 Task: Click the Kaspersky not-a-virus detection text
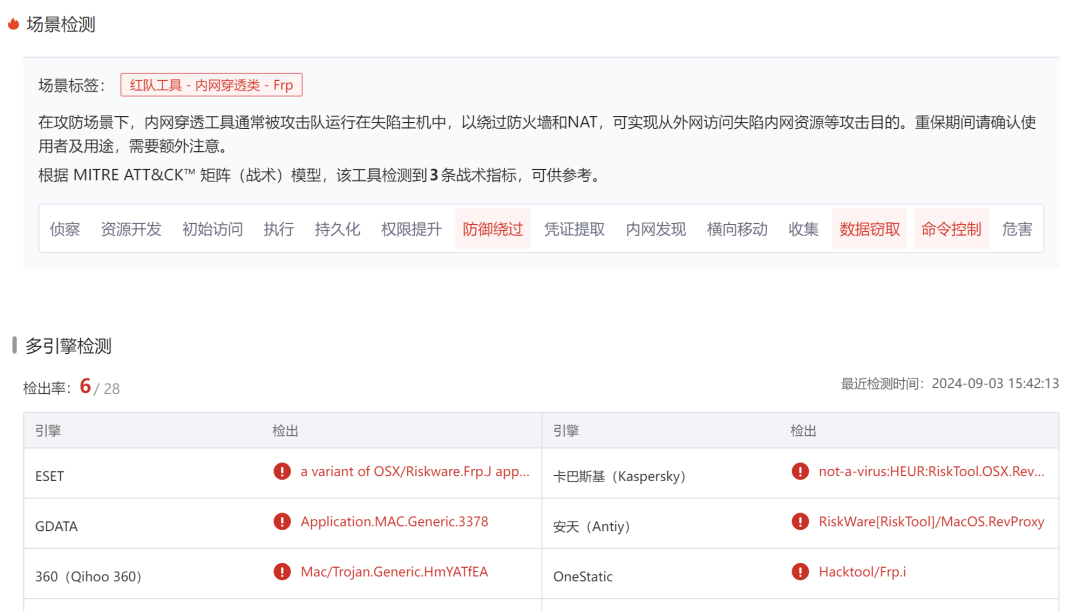click(931, 471)
